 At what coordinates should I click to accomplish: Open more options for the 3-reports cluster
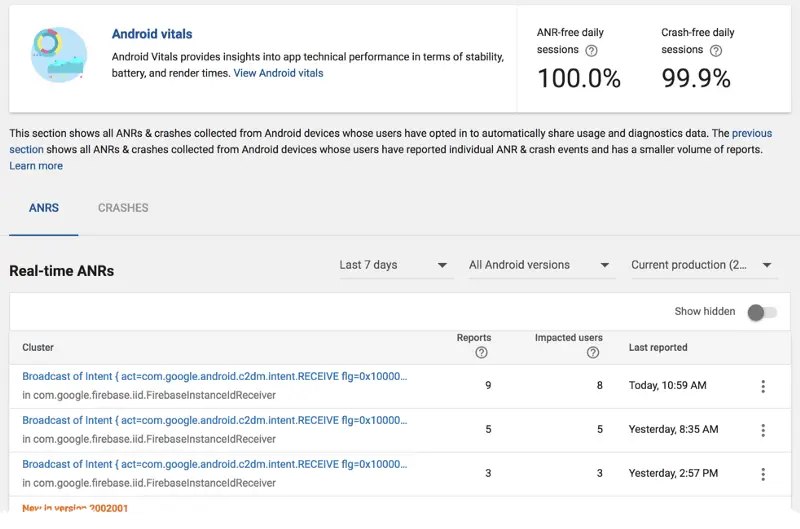pyautogui.click(x=763, y=474)
